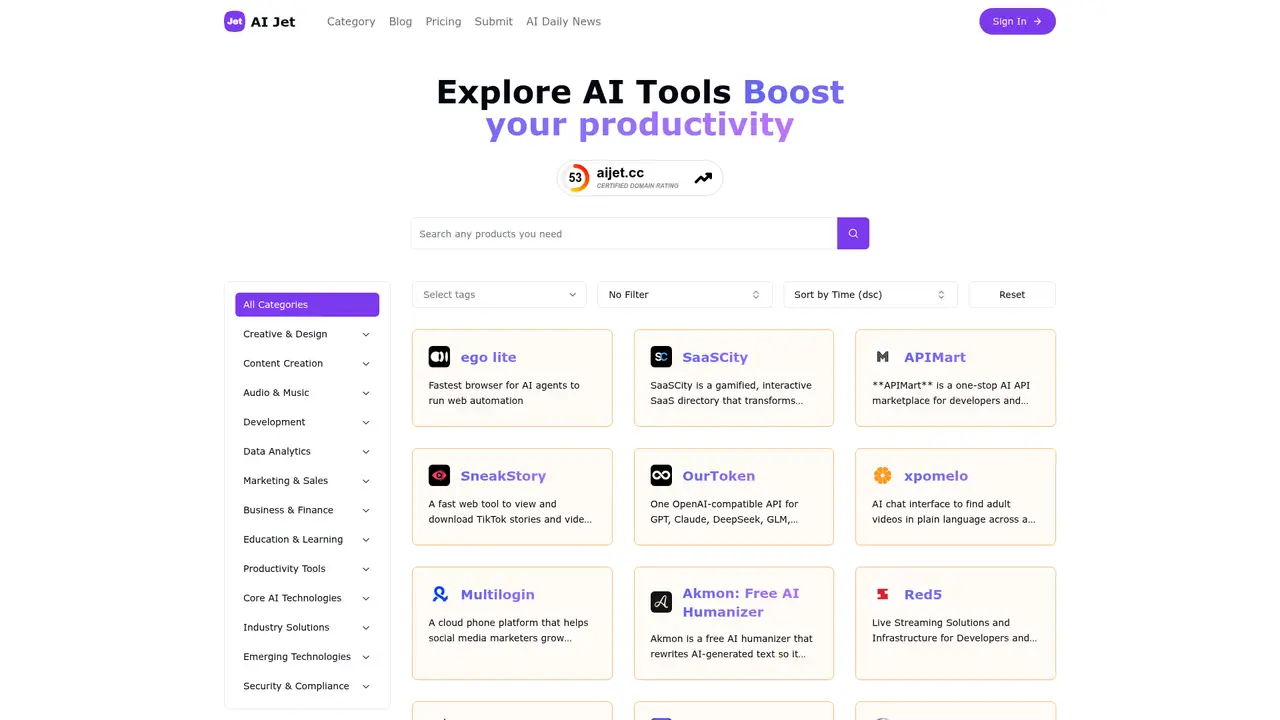Click the Reset filters button
This screenshot has width=1280, height=720.
tap(1012, 295)
